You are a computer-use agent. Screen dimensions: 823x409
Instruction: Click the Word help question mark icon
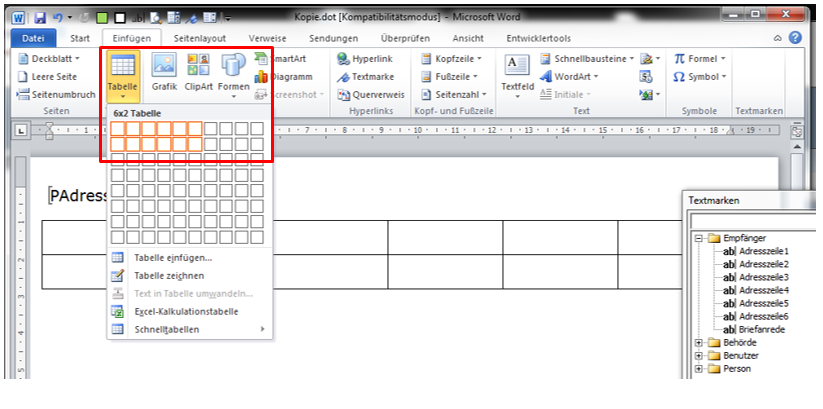pyautogui.click(x=795, y=38)
